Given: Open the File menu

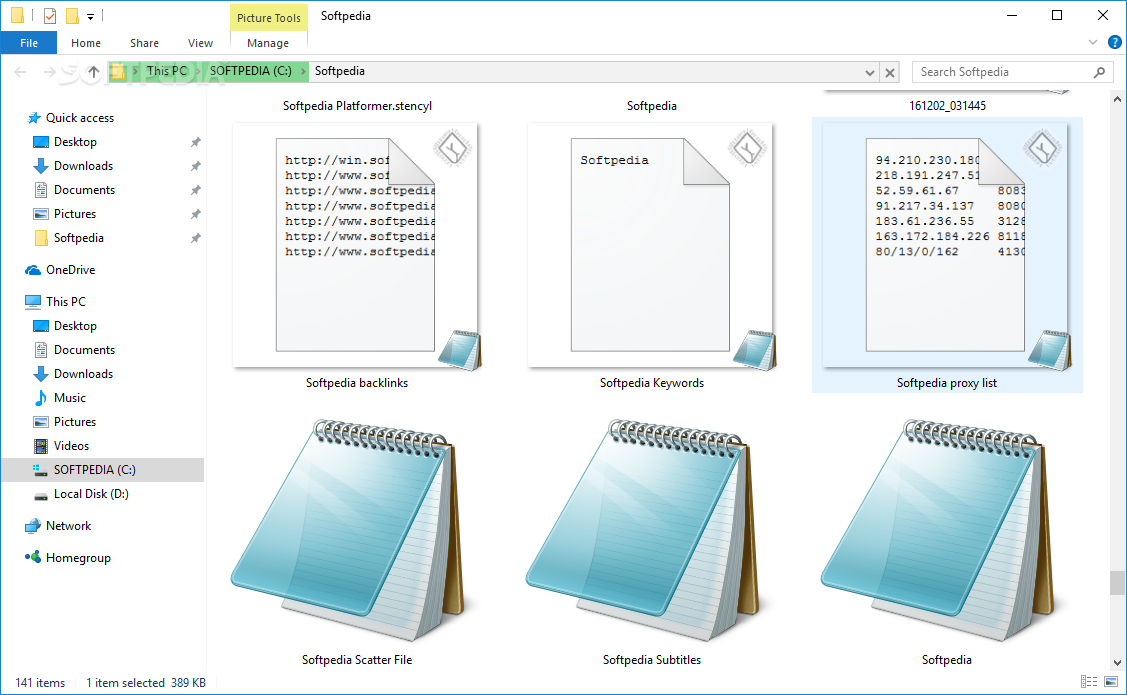Looking at the screenshot, I should coord(29,43).
